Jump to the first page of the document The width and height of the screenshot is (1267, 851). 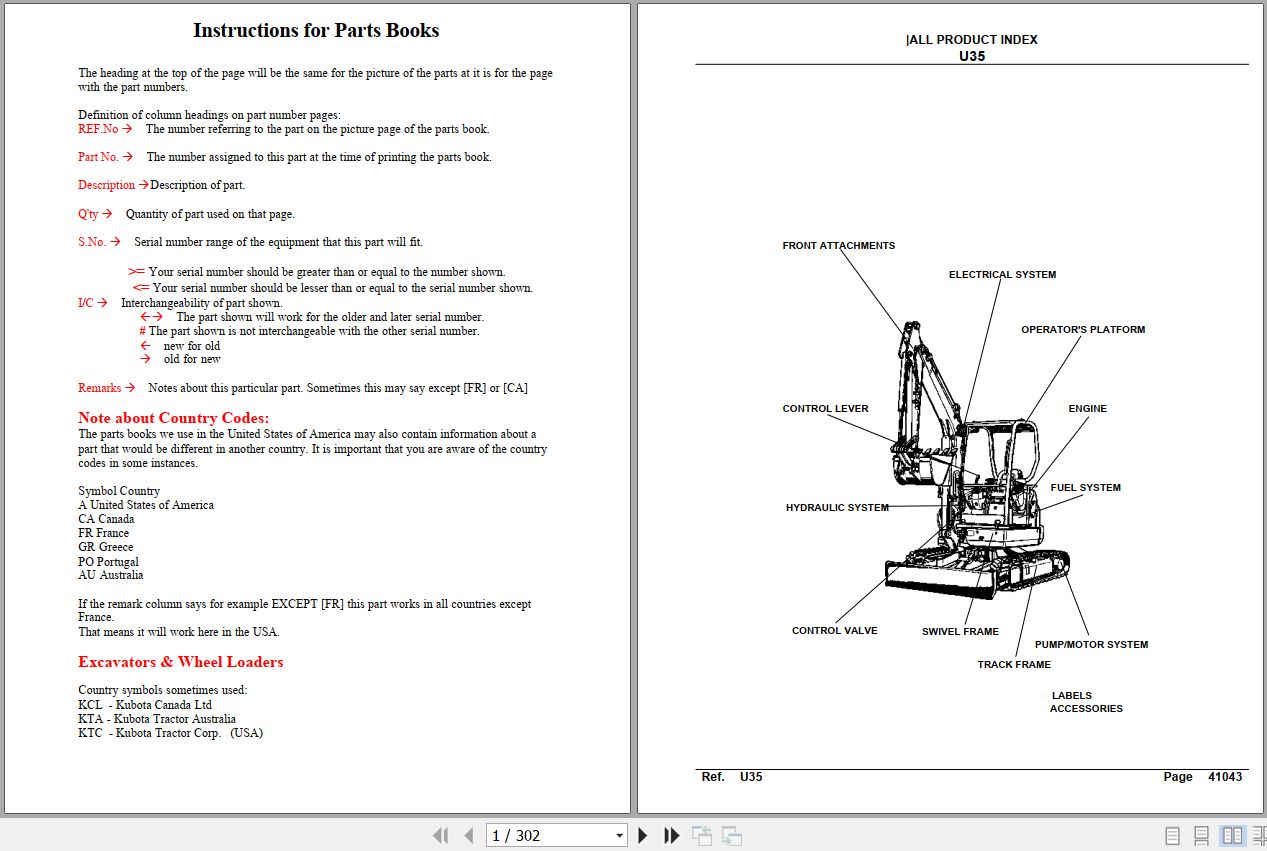tap(440, 835)
